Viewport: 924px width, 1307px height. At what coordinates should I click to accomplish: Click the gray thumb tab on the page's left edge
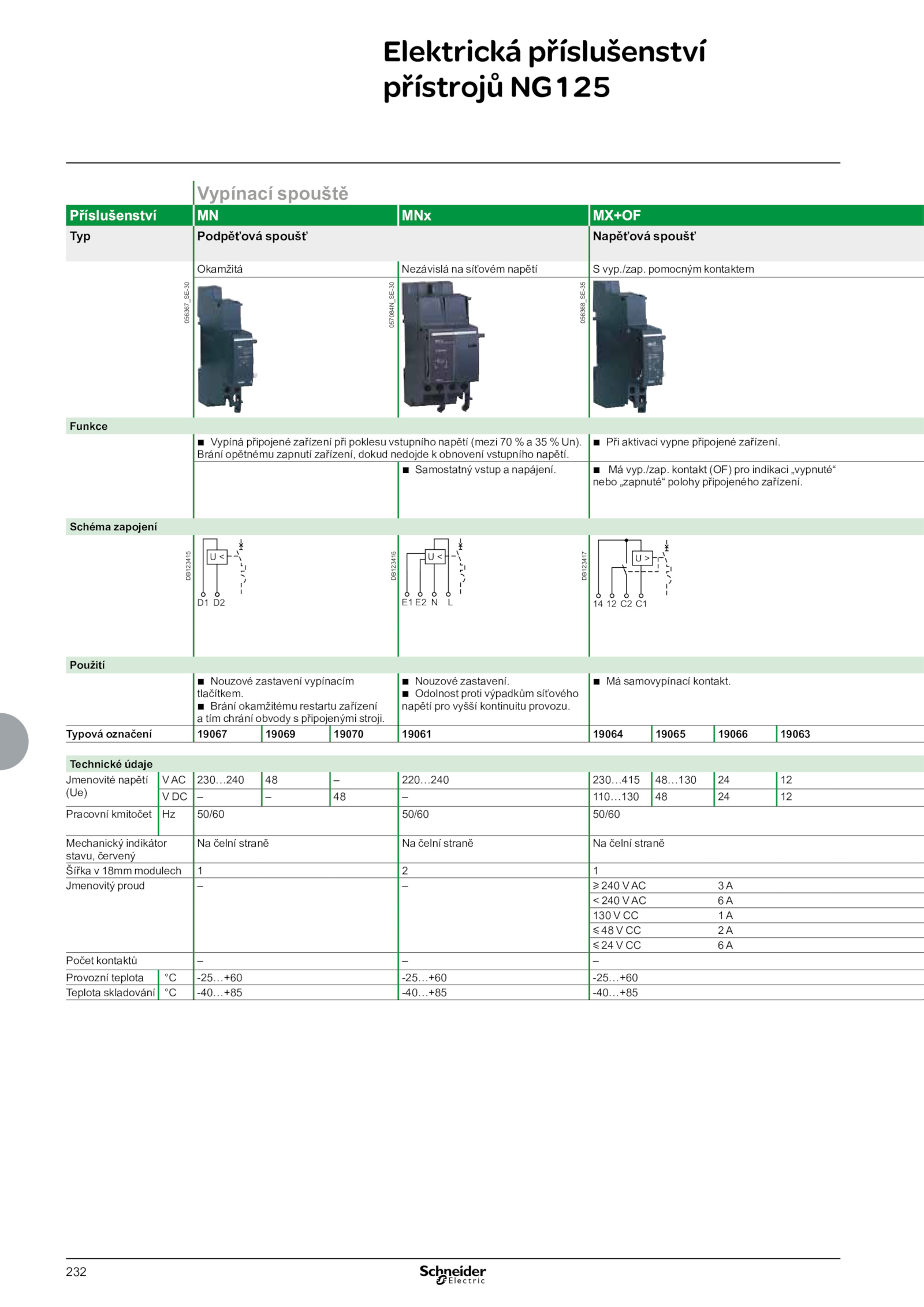[14, 742]
